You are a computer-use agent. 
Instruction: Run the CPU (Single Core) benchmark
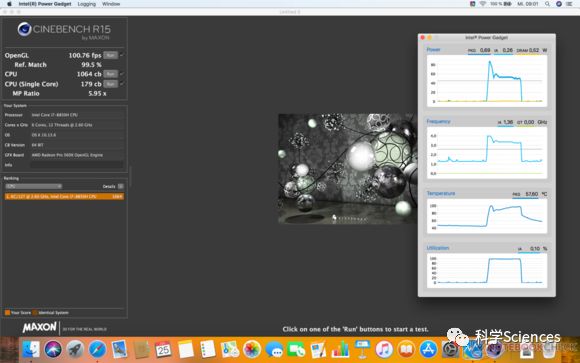[110, 84]
